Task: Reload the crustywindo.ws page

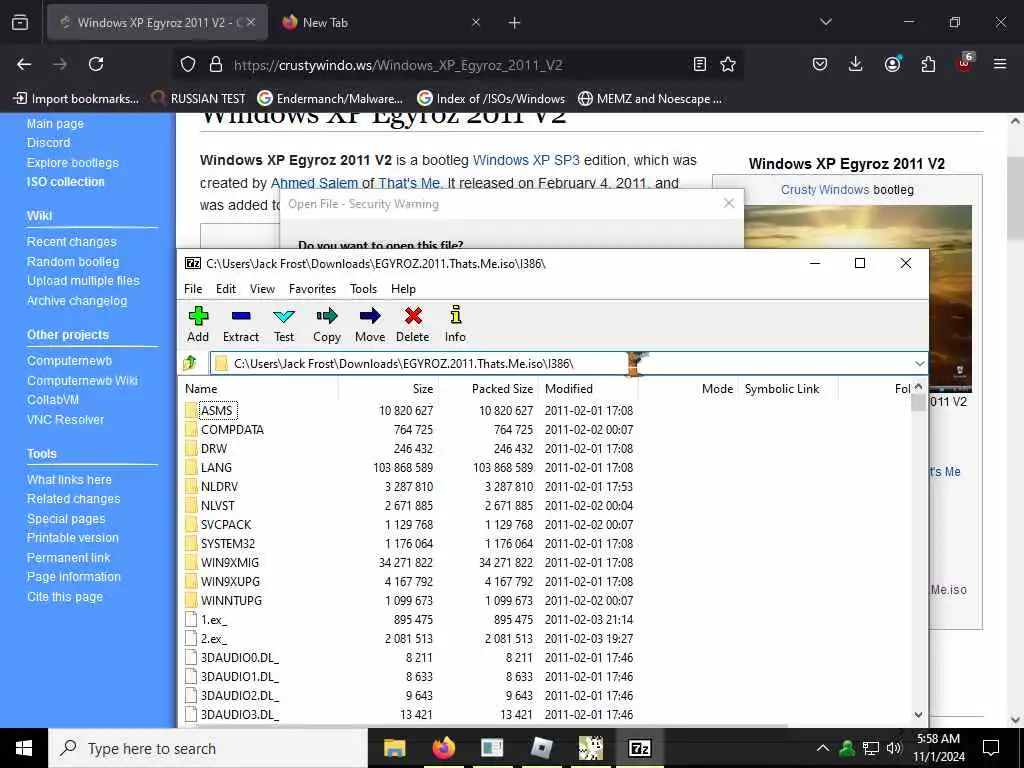Action: 96,64
